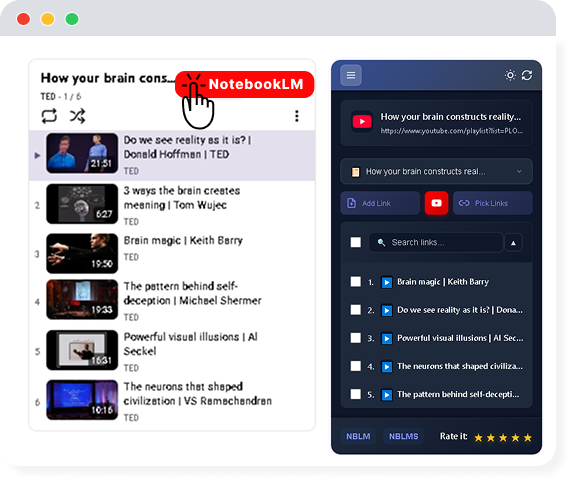Check The neurons that shaped civiliza... link
This screenshot has height=482, width=572.
tap(356, 366)
